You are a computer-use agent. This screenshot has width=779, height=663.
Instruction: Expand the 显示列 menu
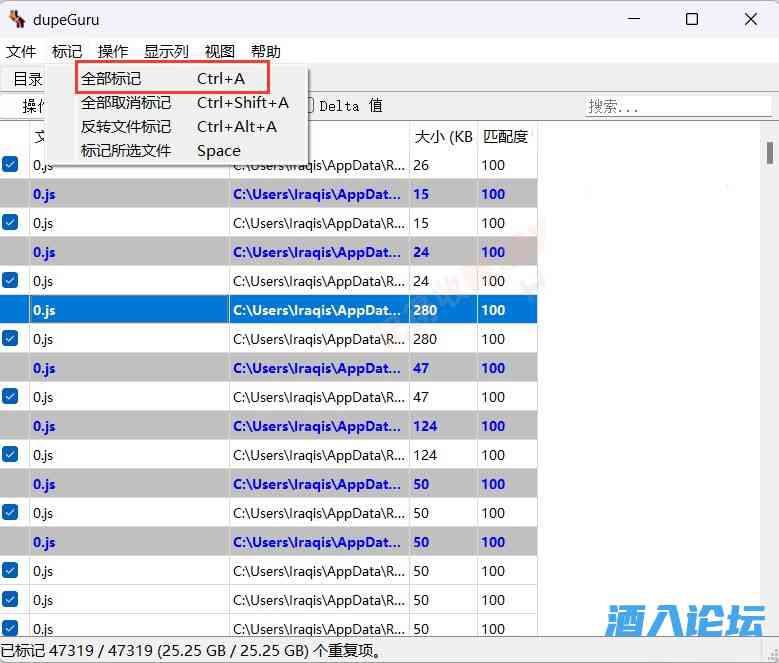pos(166,51)
